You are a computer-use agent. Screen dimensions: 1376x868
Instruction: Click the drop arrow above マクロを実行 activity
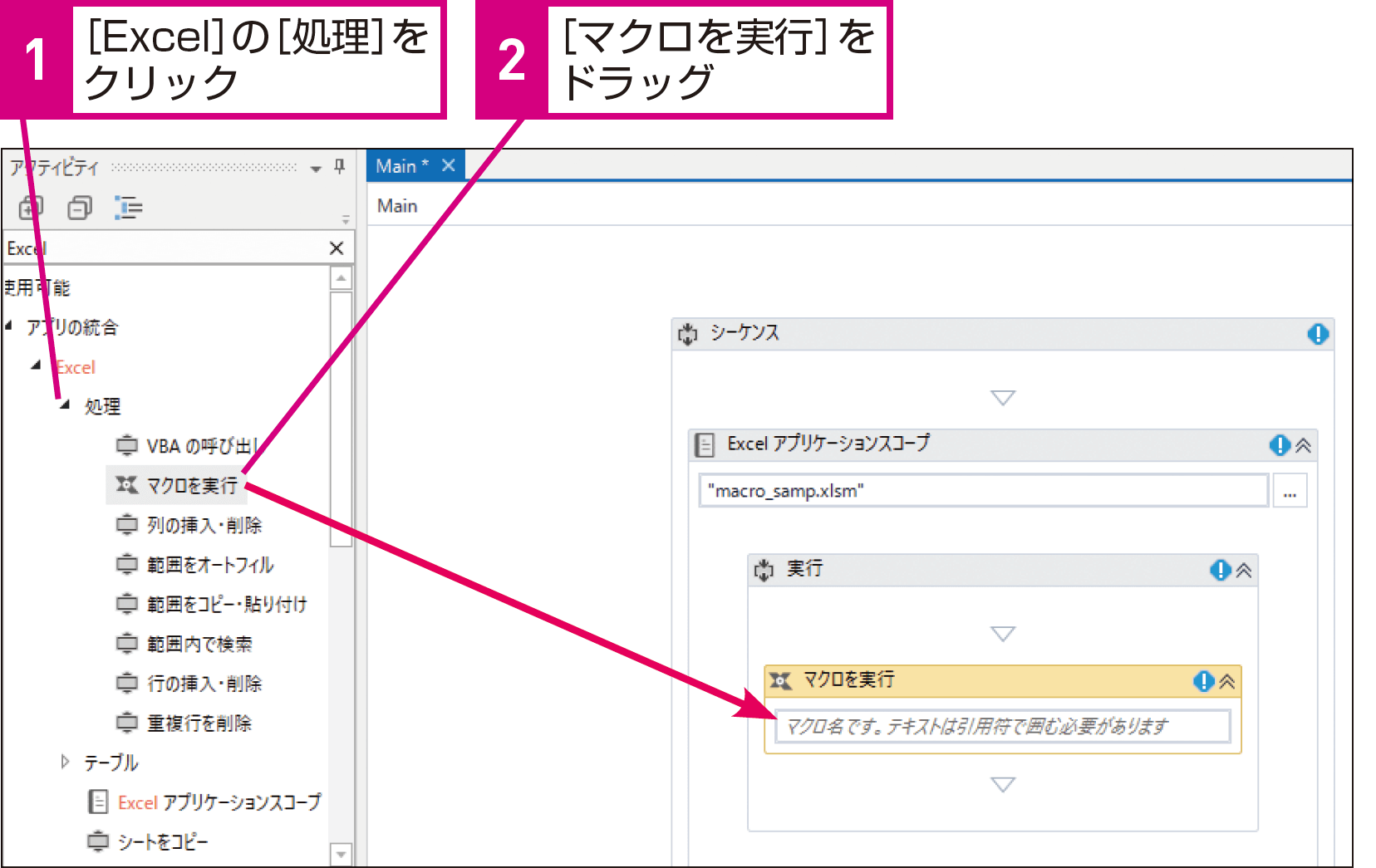pos(1003,634)
